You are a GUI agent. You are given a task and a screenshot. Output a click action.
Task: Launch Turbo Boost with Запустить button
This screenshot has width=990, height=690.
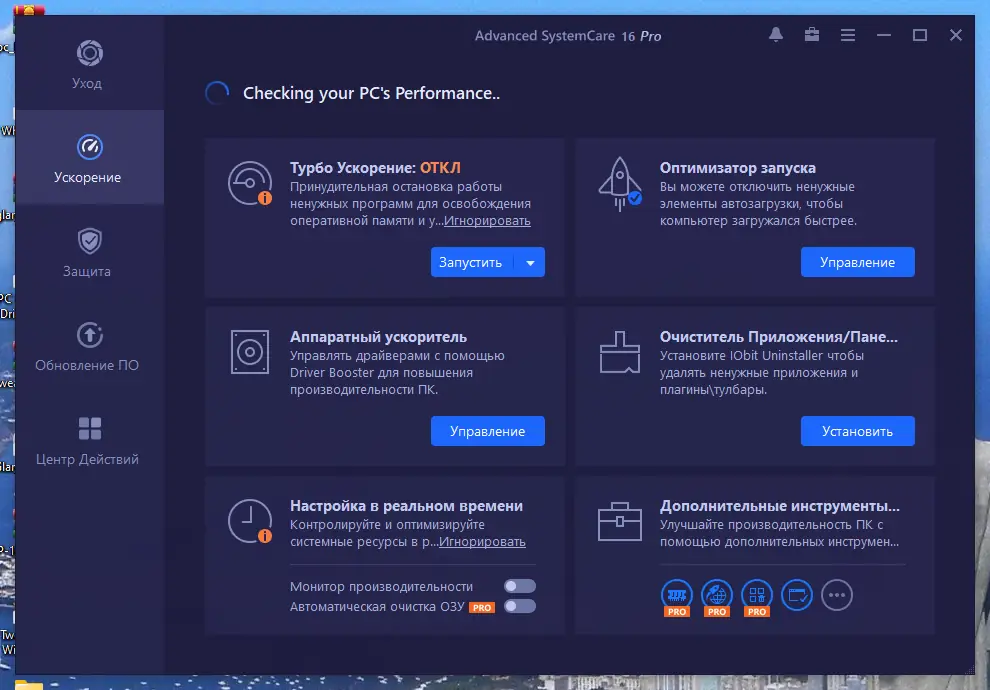(x=471, y=262)
